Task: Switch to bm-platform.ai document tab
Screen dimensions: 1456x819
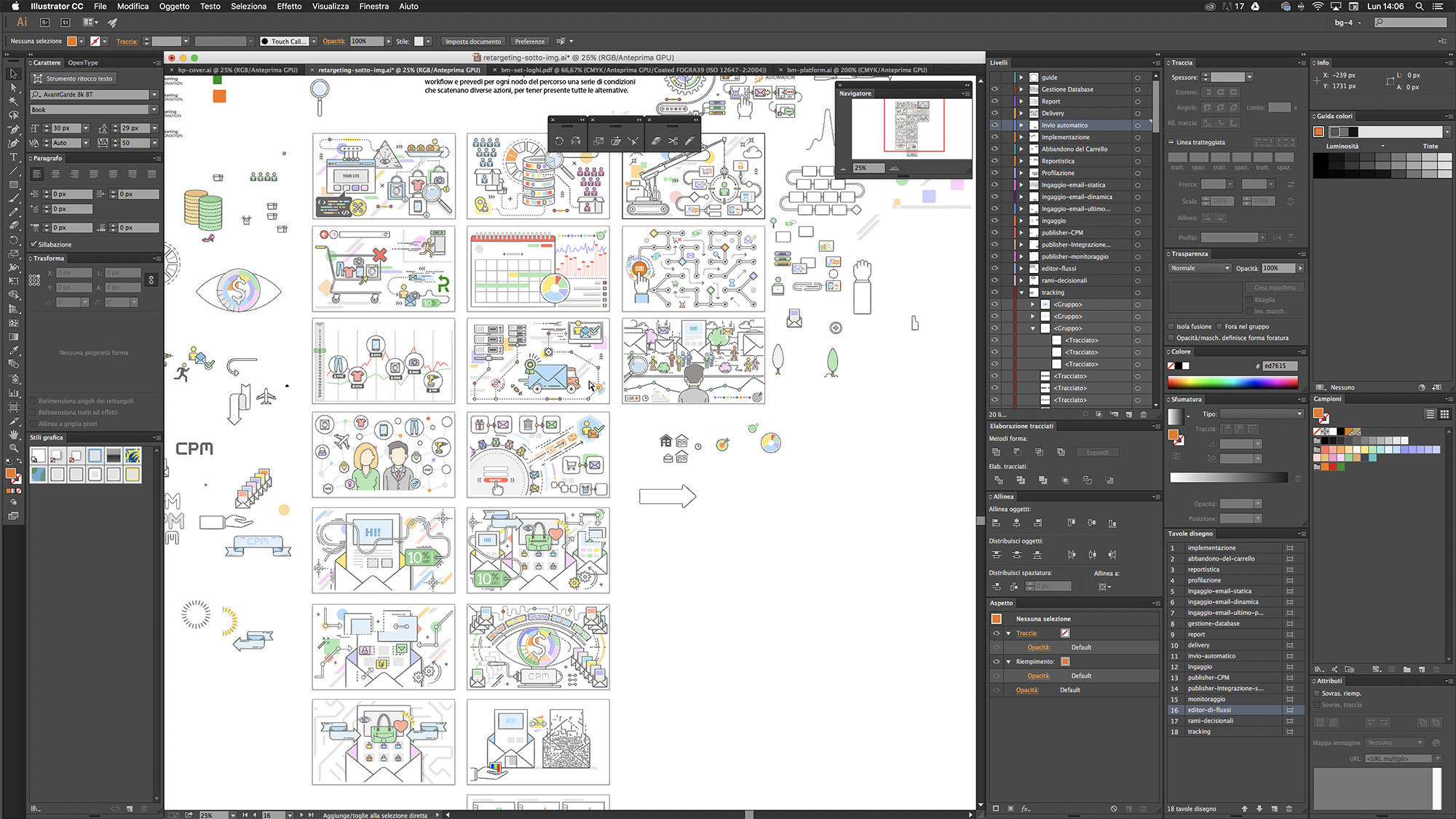Action: click(x=857, y=70)
